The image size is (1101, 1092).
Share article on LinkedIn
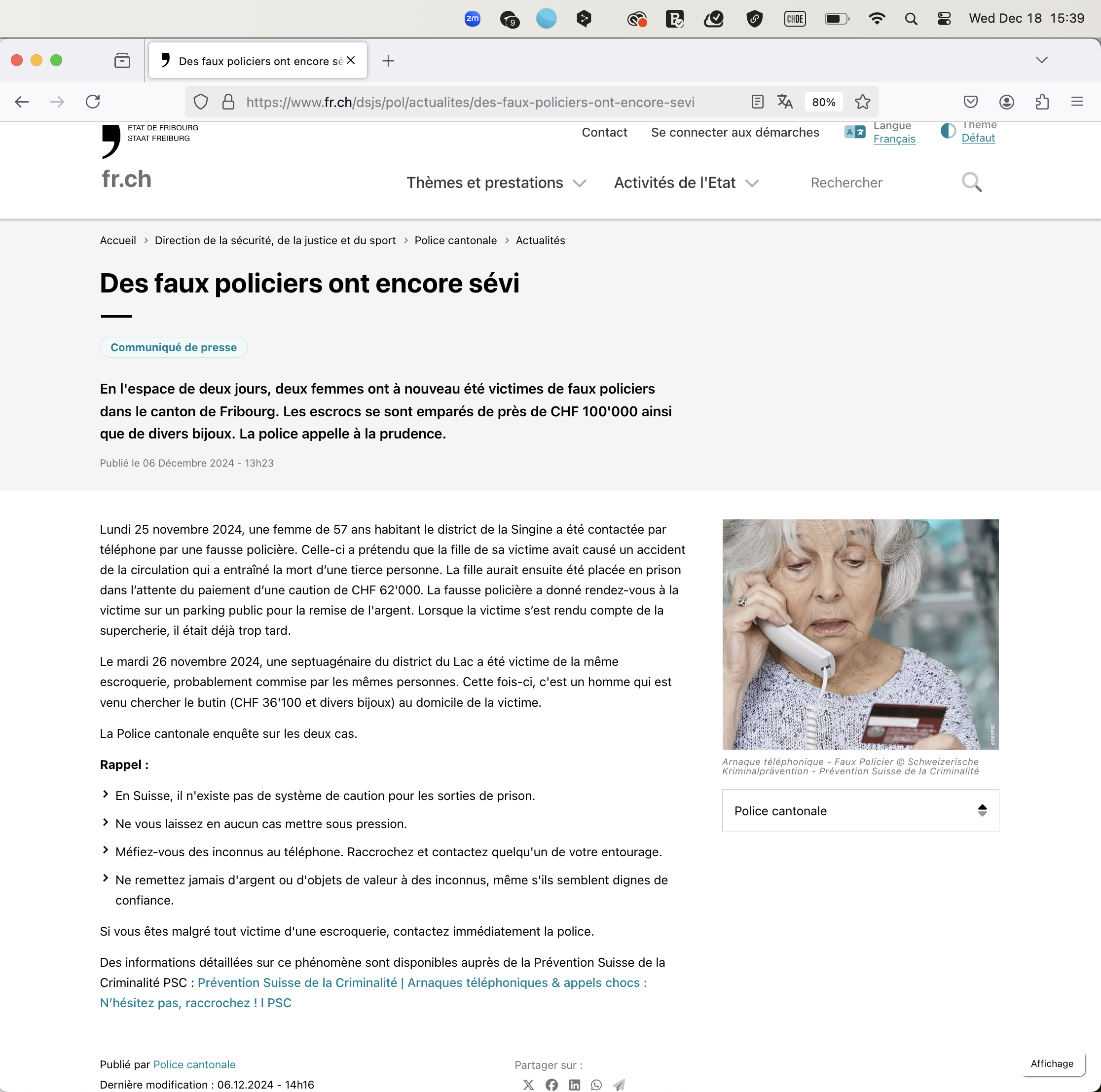coord(575,1085)
